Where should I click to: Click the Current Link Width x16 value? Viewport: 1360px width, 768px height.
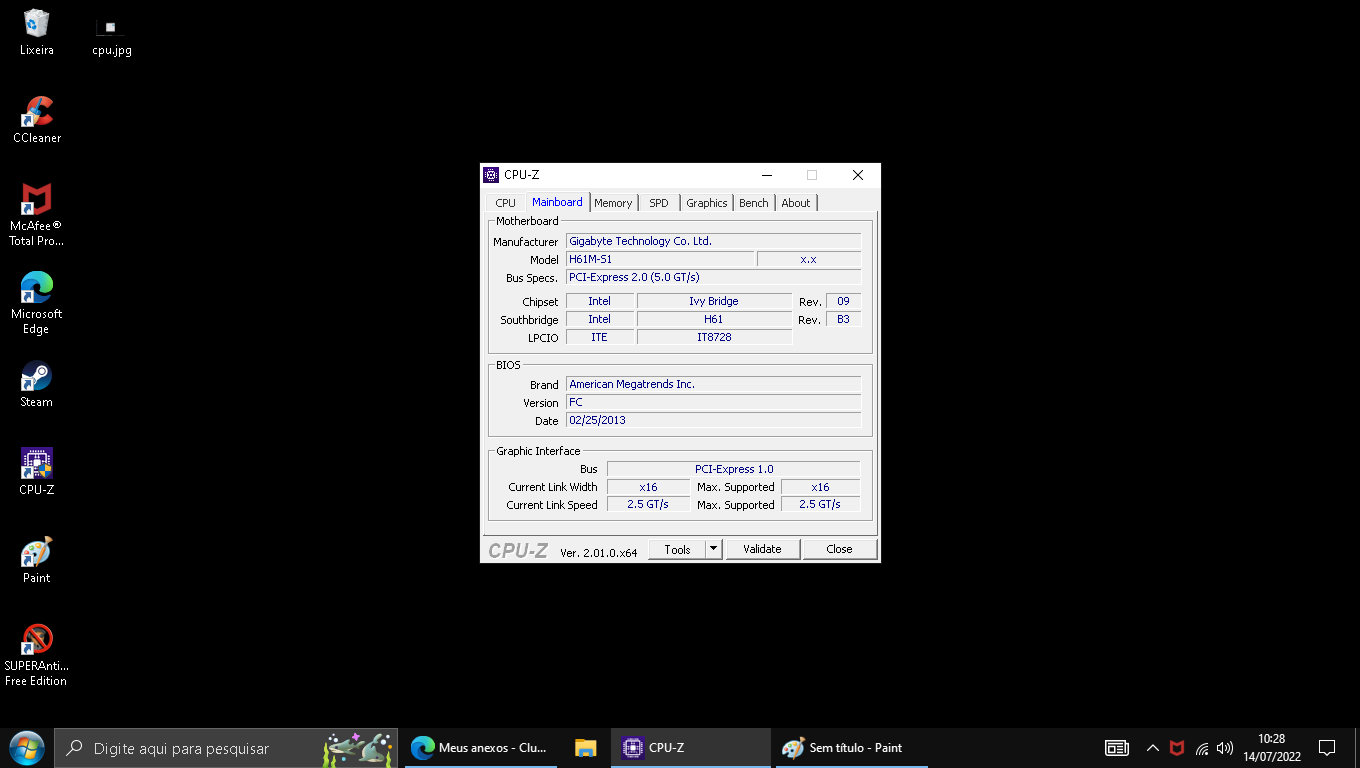tap(648, 487)
